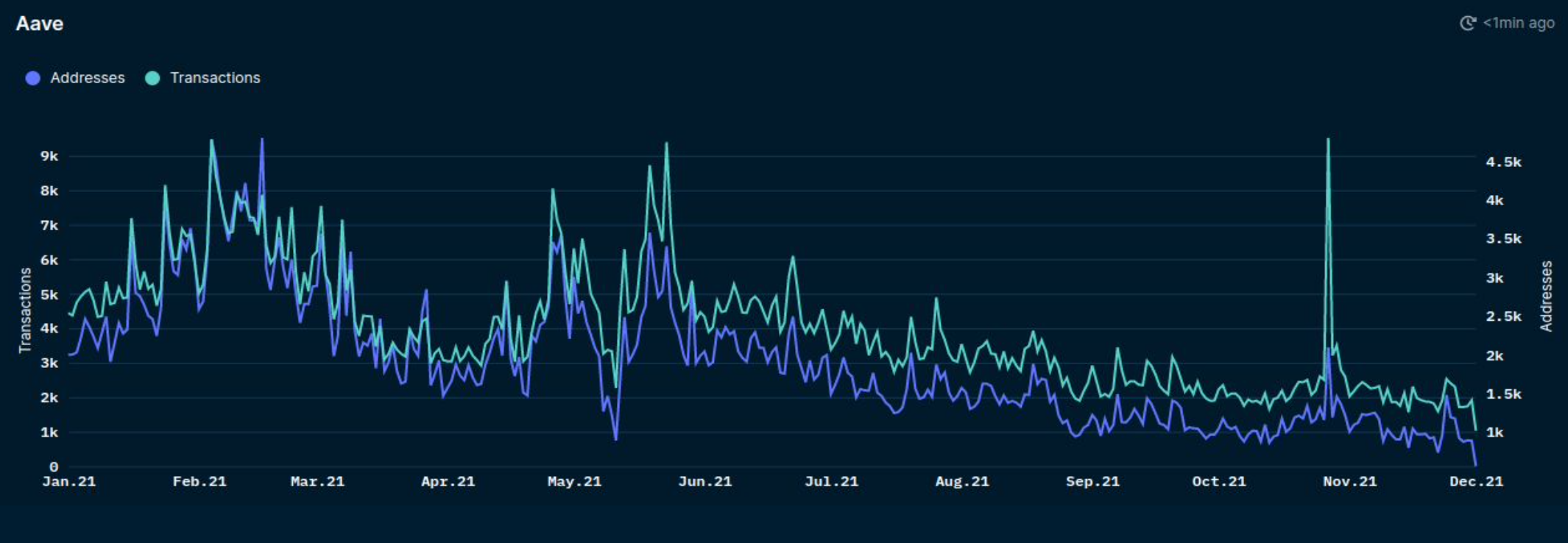Select the Feb.21 x-axis label

click(199, 481)
